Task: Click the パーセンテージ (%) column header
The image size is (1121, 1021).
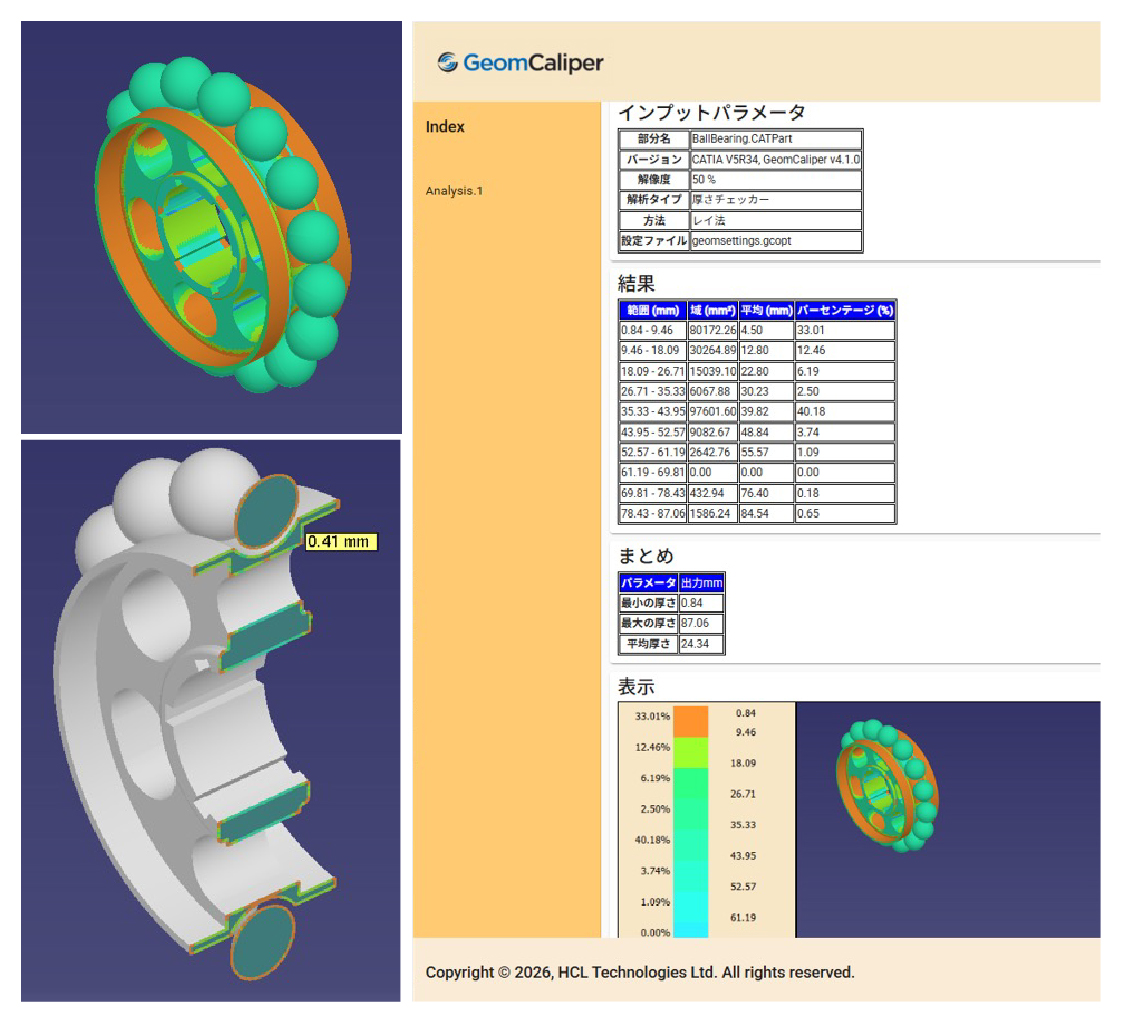Action: (x=845, y=310)
